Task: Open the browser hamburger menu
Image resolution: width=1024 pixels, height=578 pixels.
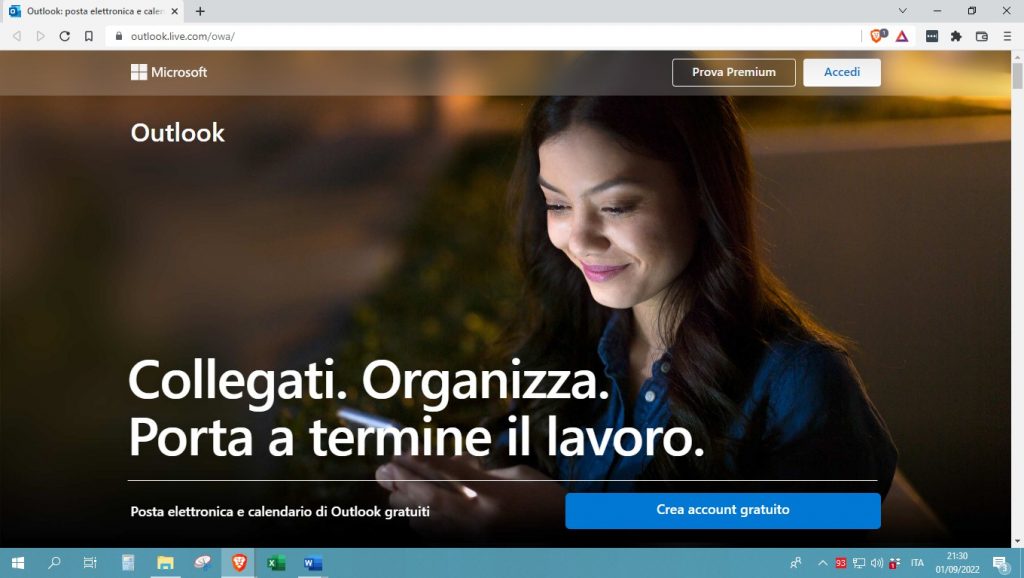Action: point(1008,36)
